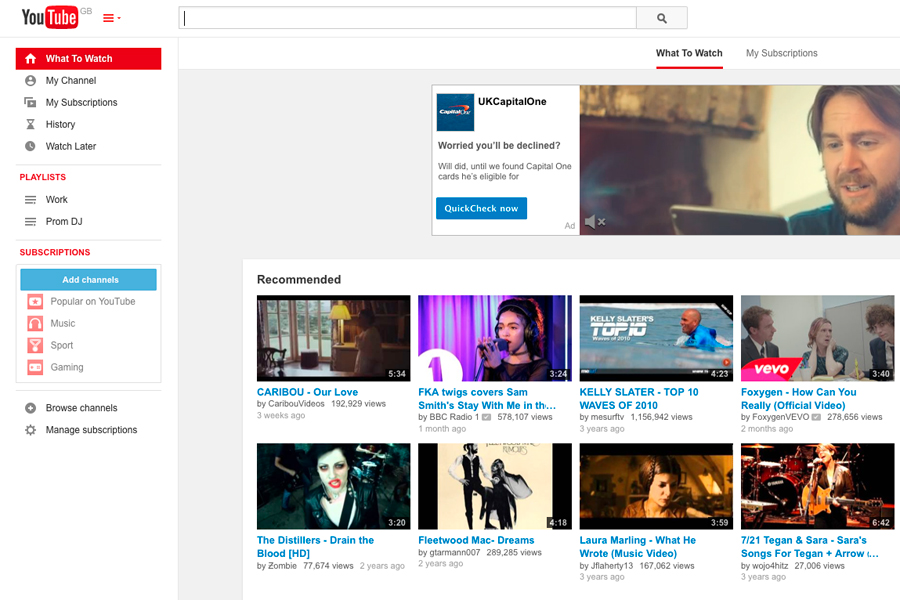Switch to the What To Watch tab
This screenshot has height=600, width=900.
[689, 53]
